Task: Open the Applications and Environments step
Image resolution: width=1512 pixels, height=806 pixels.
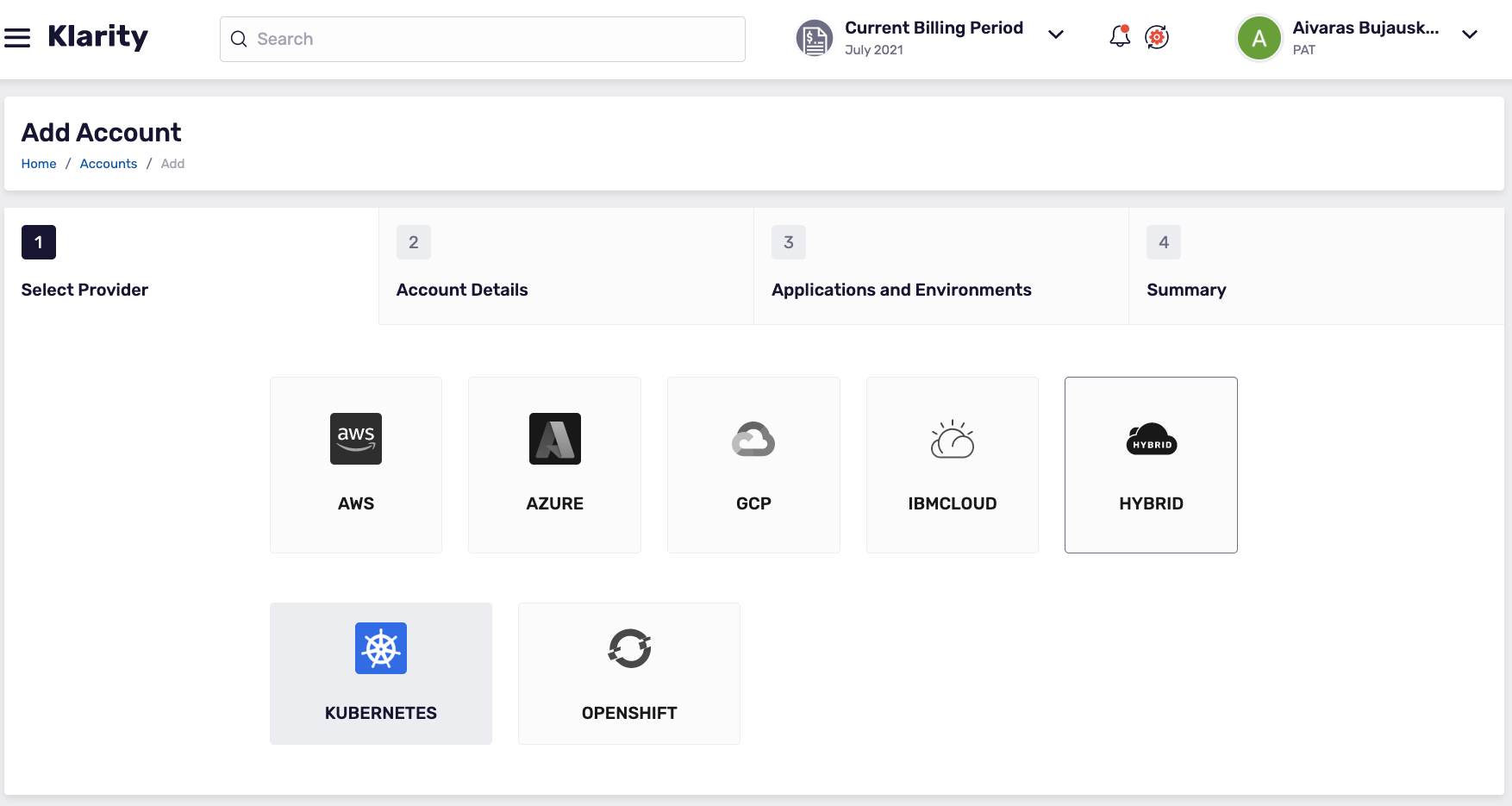Action: click(941, 266)
